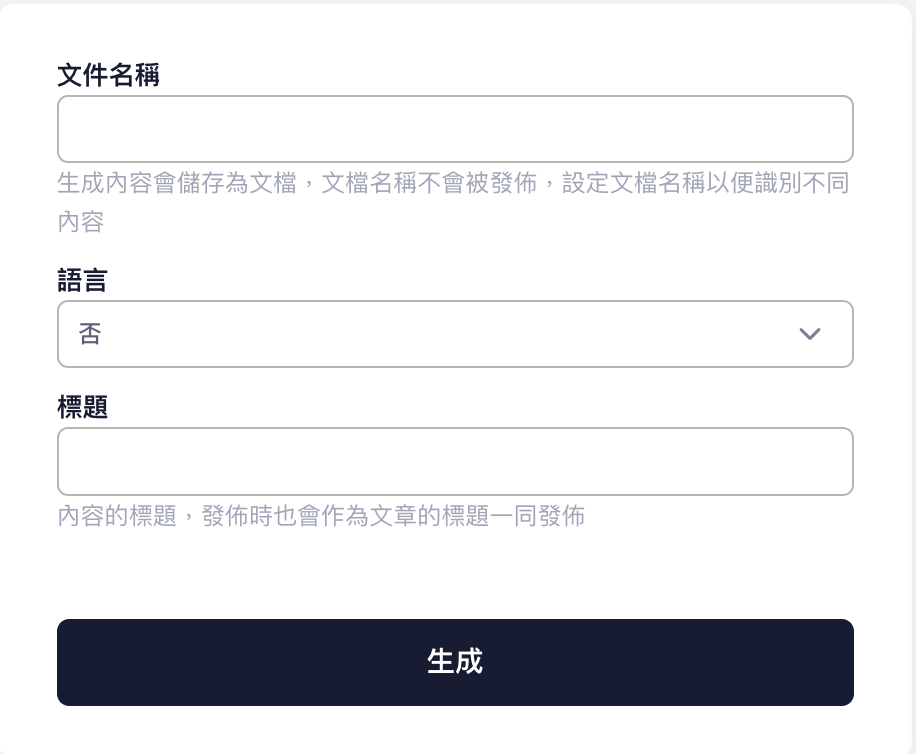Click the 文件名稱 input field
The image size is (916, 754).
[455, 129]
